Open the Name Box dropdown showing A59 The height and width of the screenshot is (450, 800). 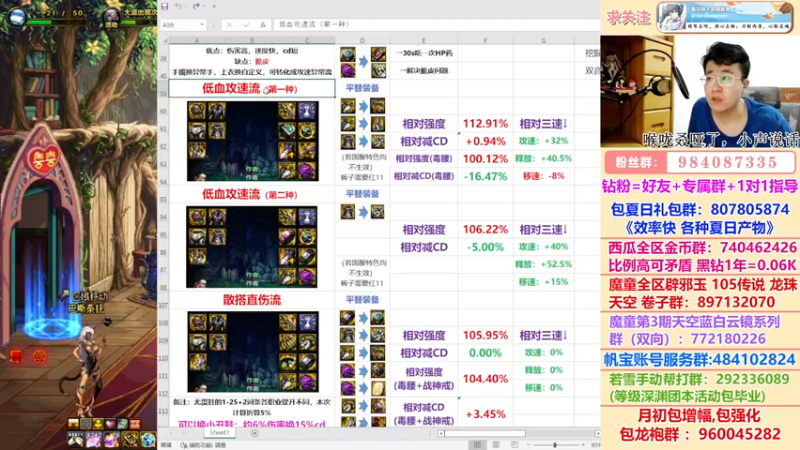pyautogui.click(x=202, y=24)
